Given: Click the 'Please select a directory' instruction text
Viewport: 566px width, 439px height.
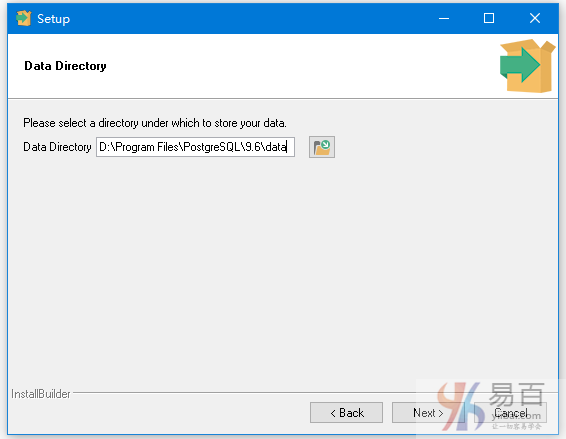Looking at the screenshot, I should (x=155, y=123).
